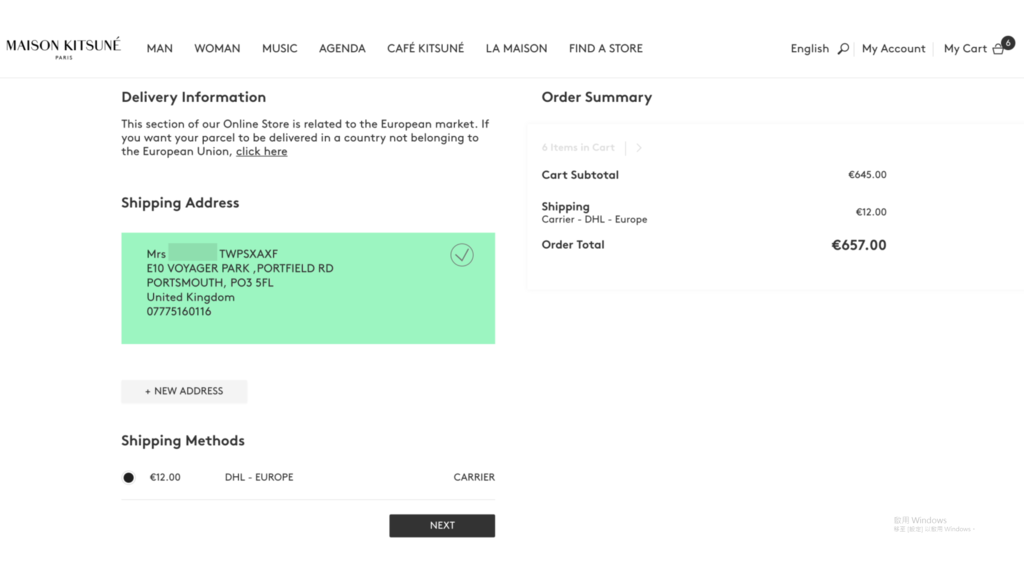Open My Account link
The image size is (1024, 576).
tap(893, 48)
